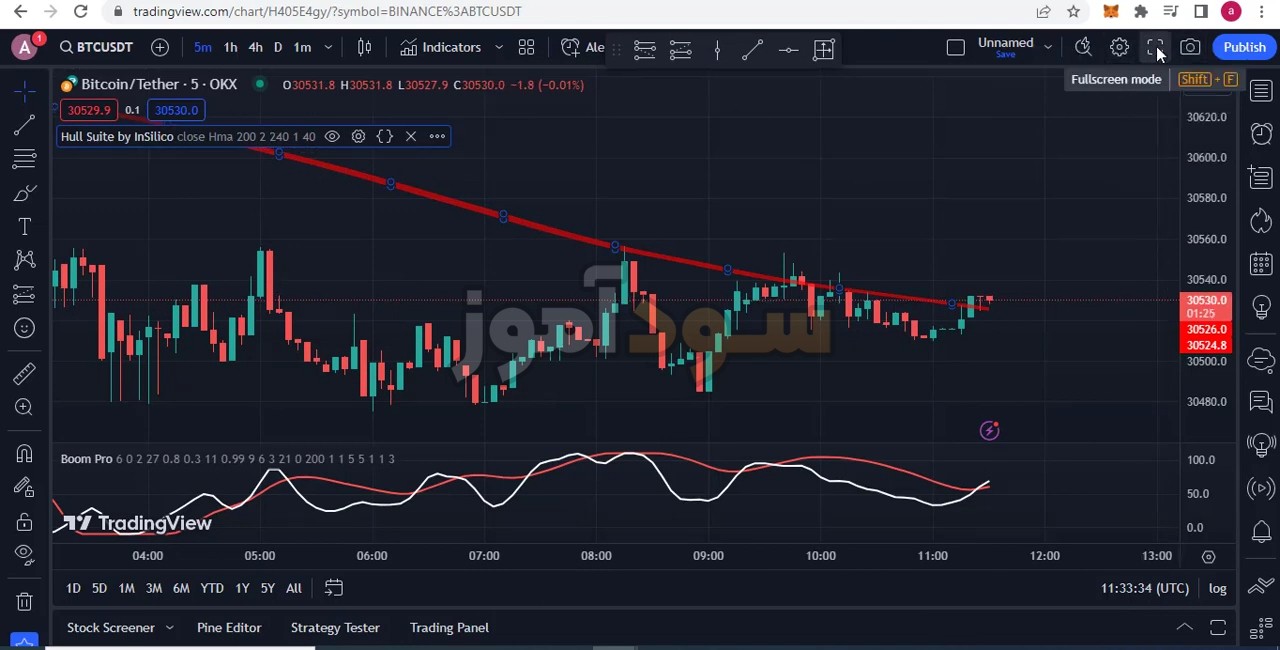The height and width of the screenshot is (650, 1280).
Task: Open the indicator templates grid icon
Action: (526, 47)
